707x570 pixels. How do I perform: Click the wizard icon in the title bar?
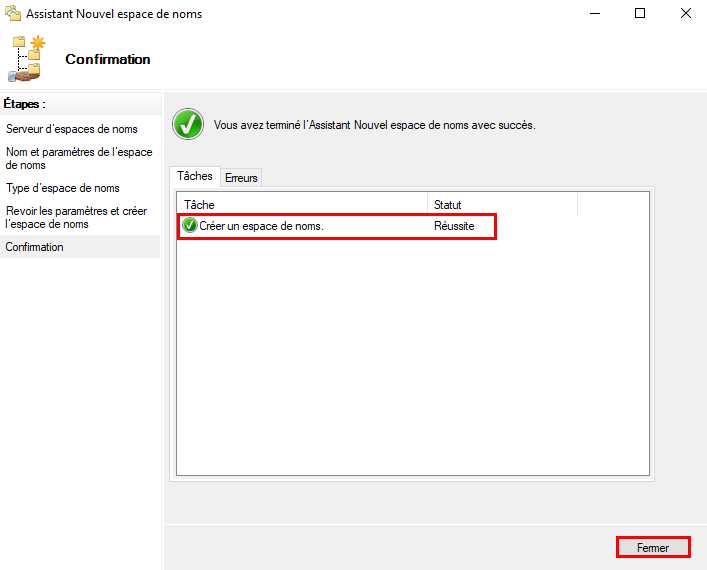coord(13,14)
